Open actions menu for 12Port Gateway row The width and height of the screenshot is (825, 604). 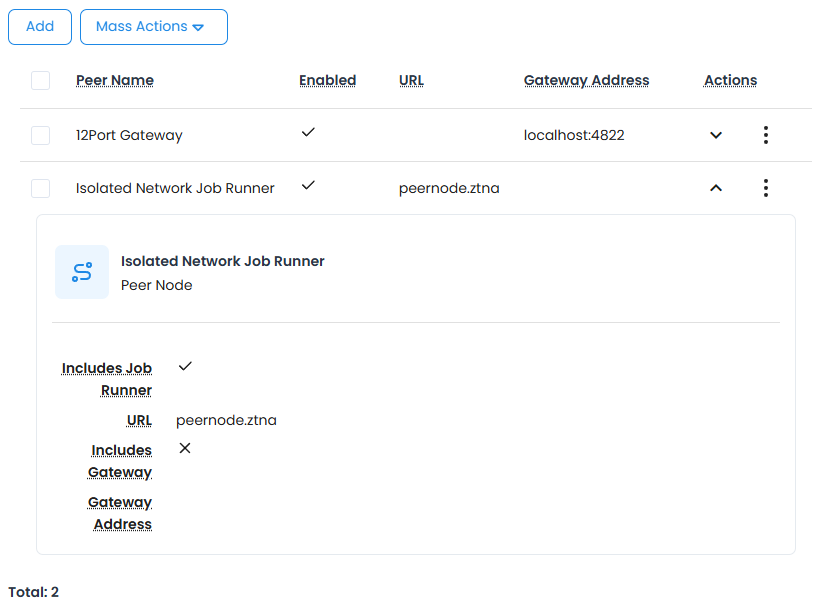click(x=765, y=134)
